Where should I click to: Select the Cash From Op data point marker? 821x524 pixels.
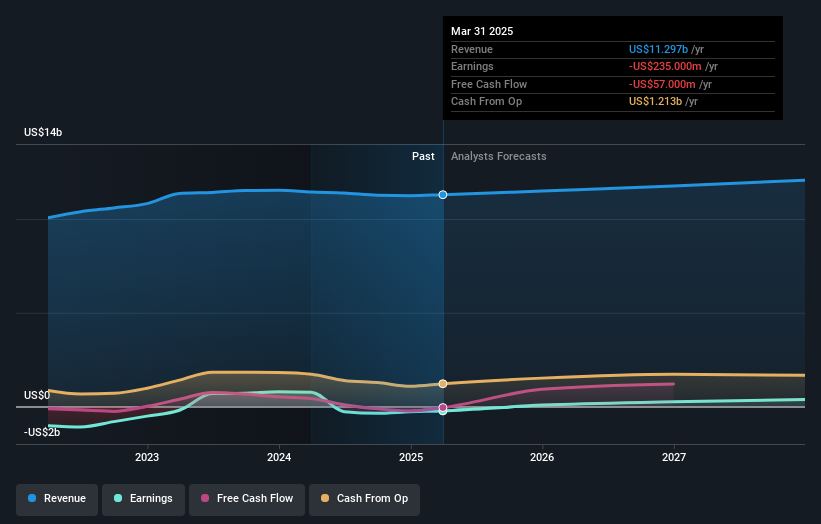click(443, 384)
